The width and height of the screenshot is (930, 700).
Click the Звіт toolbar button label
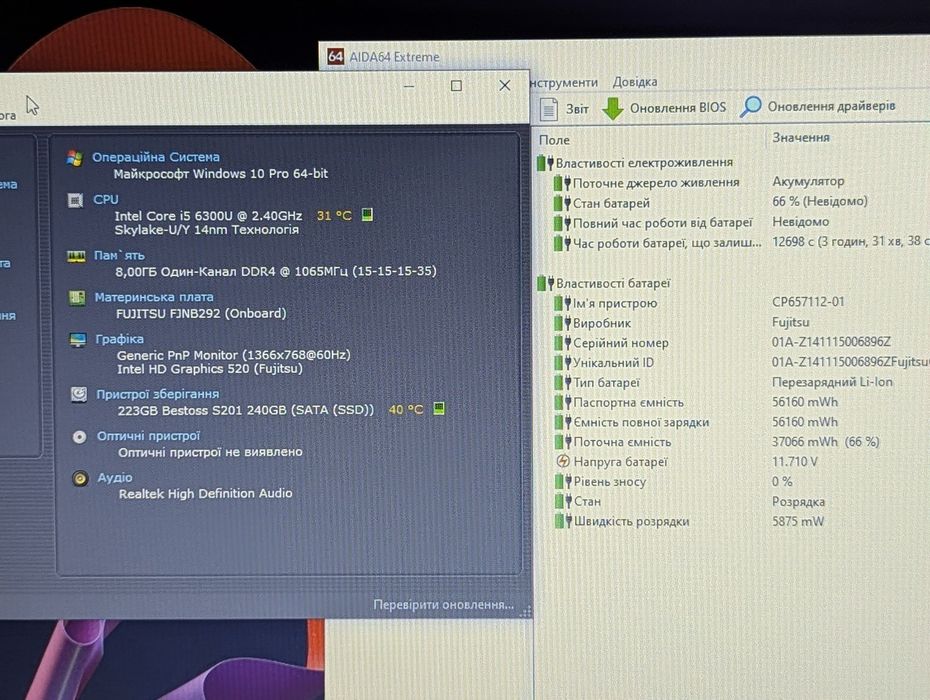coord(577,109)
